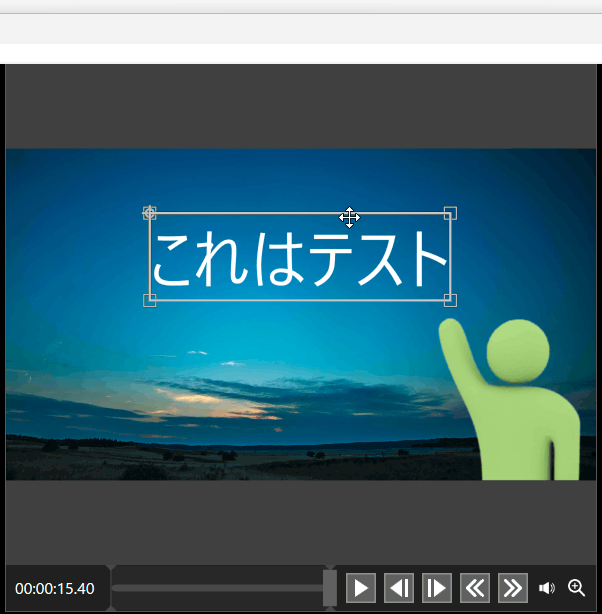Click the seek bar track before the handle
This screenshot has height=614, width=602.
pos(217,588)
